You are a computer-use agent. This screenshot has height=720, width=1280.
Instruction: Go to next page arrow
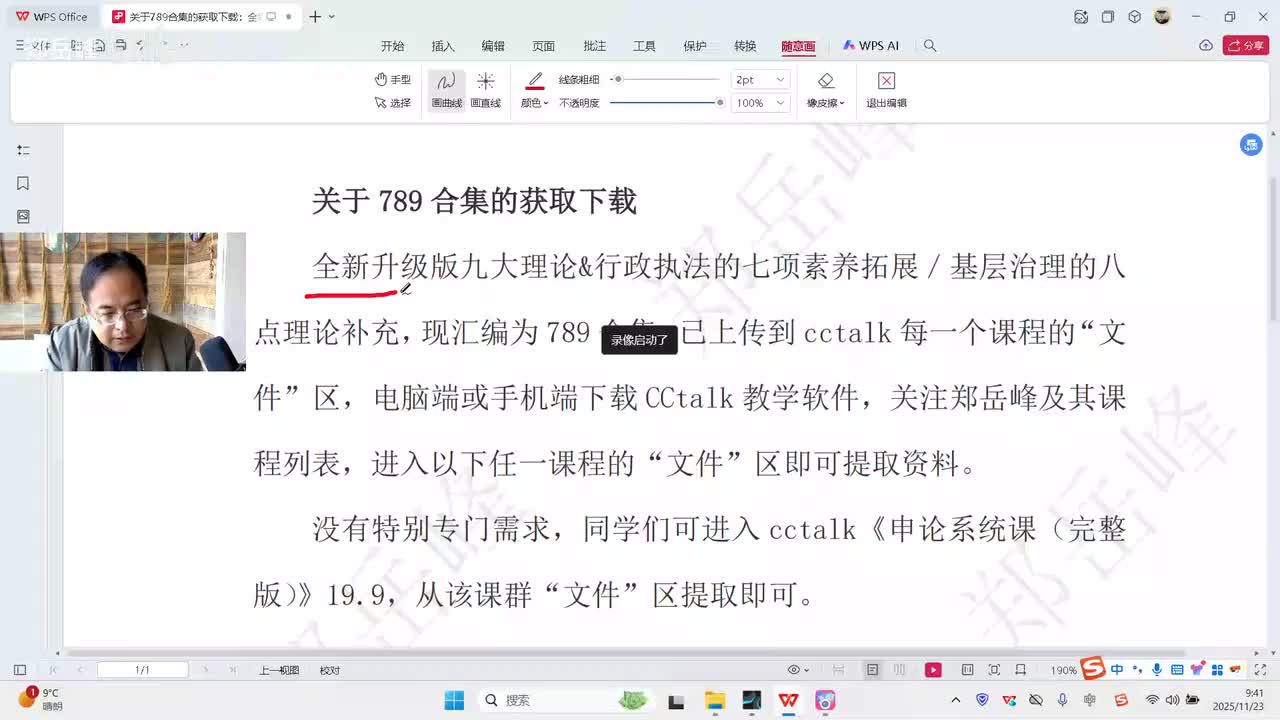(x=206, y=670)
